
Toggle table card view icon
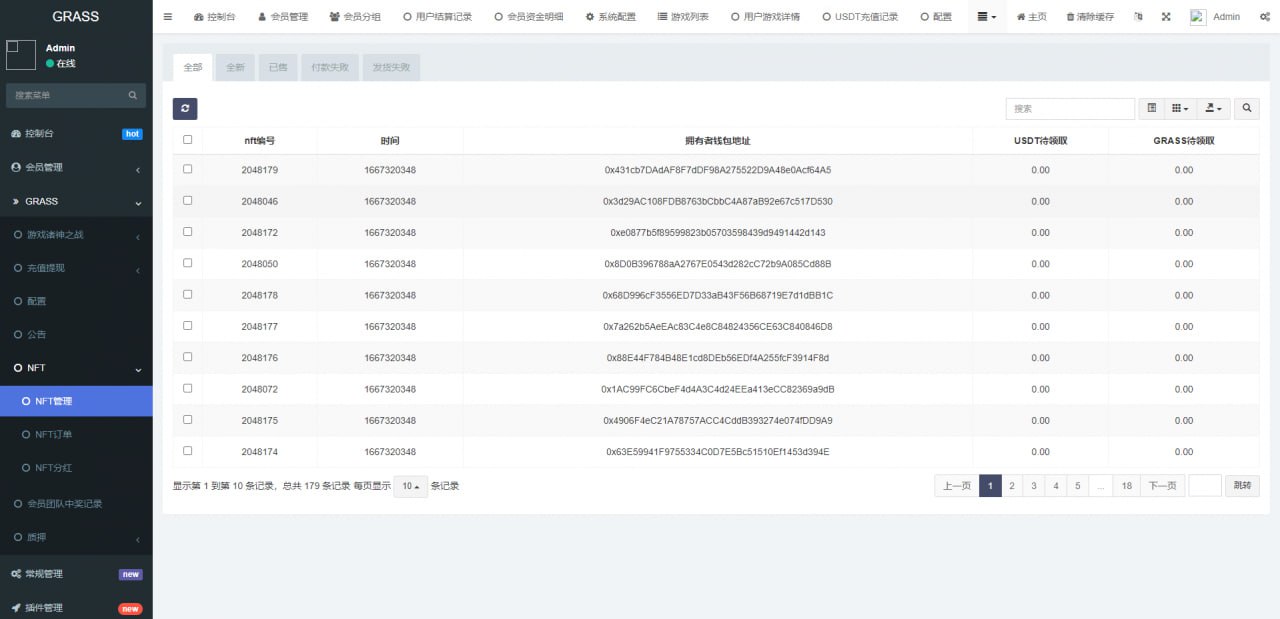(1151, 109)
